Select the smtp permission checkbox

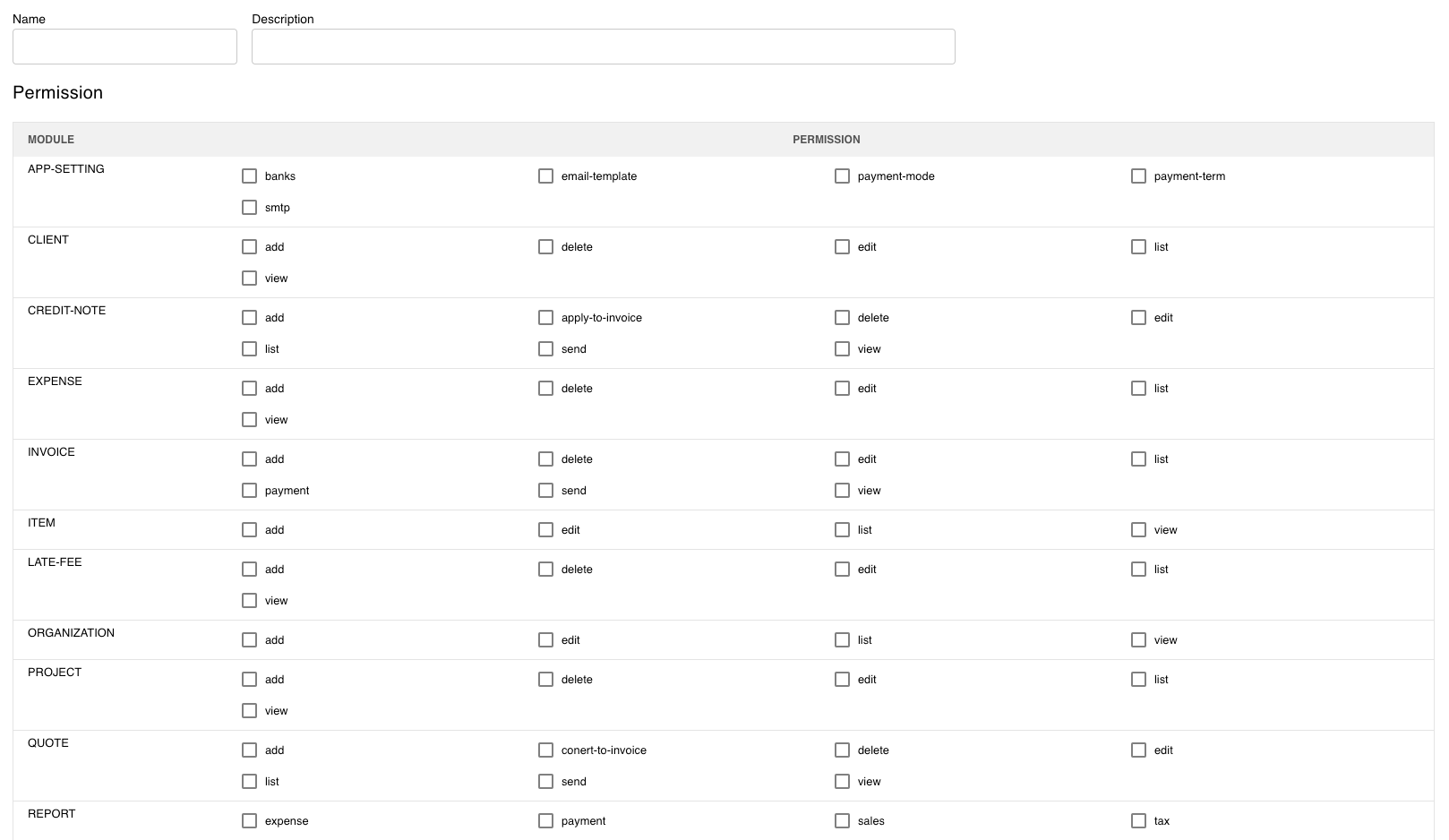250,208
